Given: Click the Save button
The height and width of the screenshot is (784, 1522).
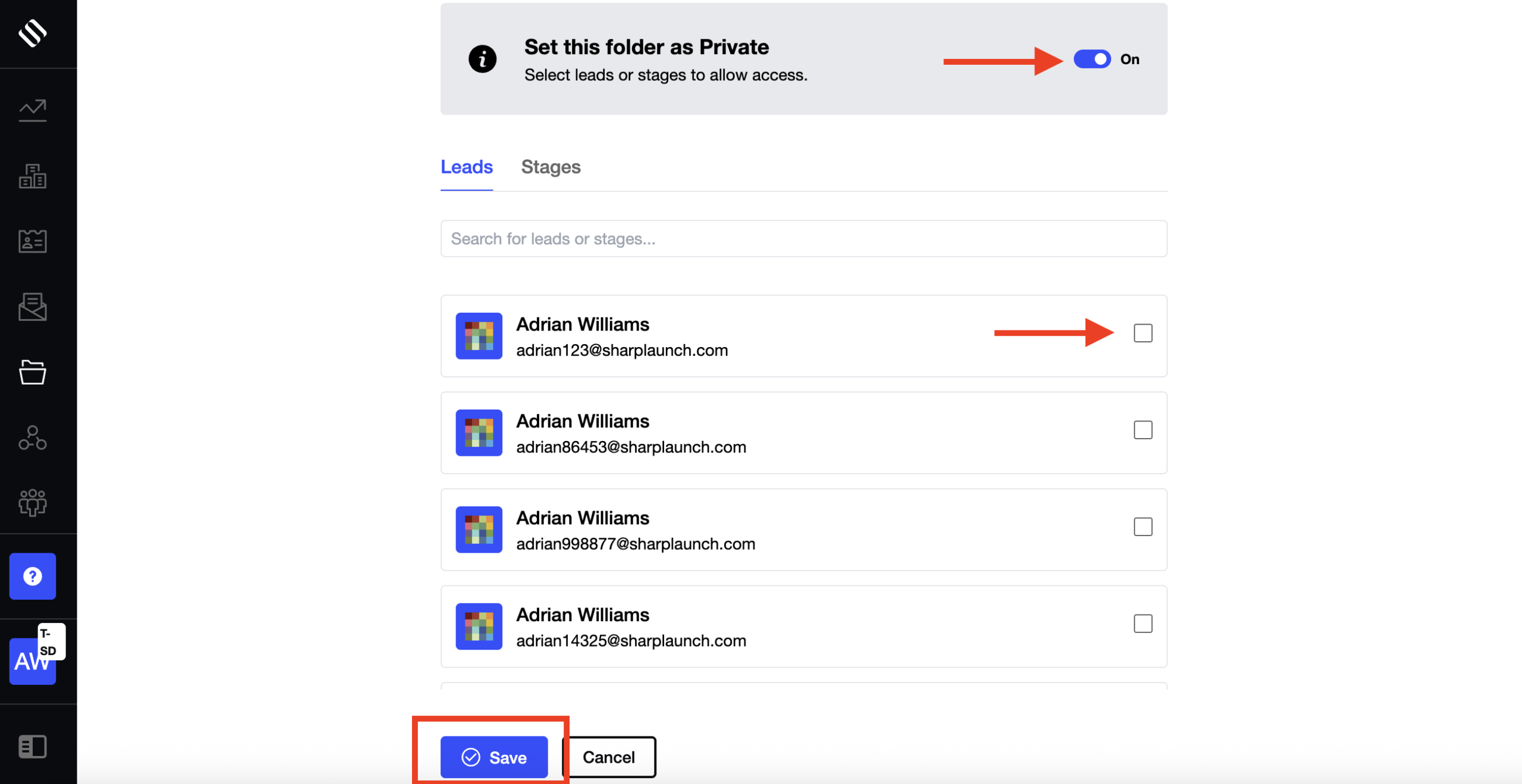Looking at the screenshot, I should pos(493,757).
